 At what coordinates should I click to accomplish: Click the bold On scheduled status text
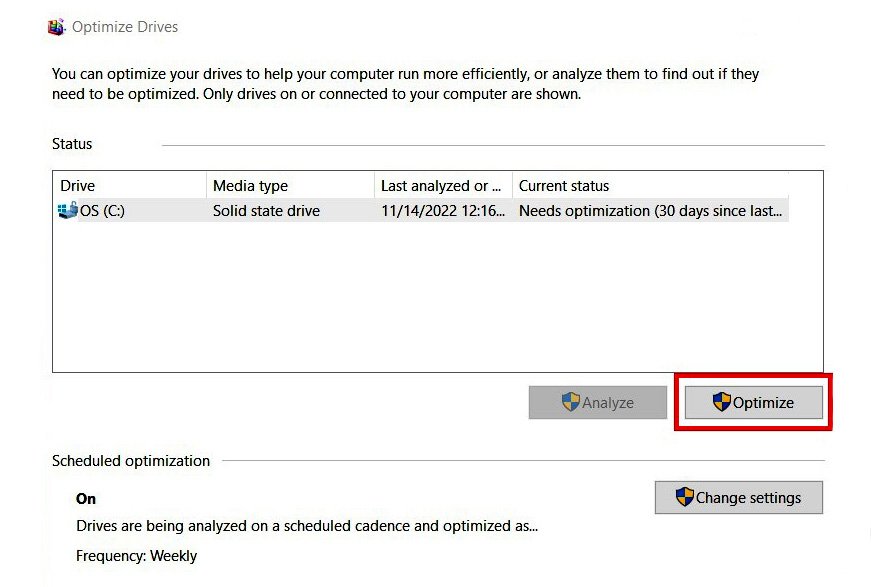tap(86, 499)
